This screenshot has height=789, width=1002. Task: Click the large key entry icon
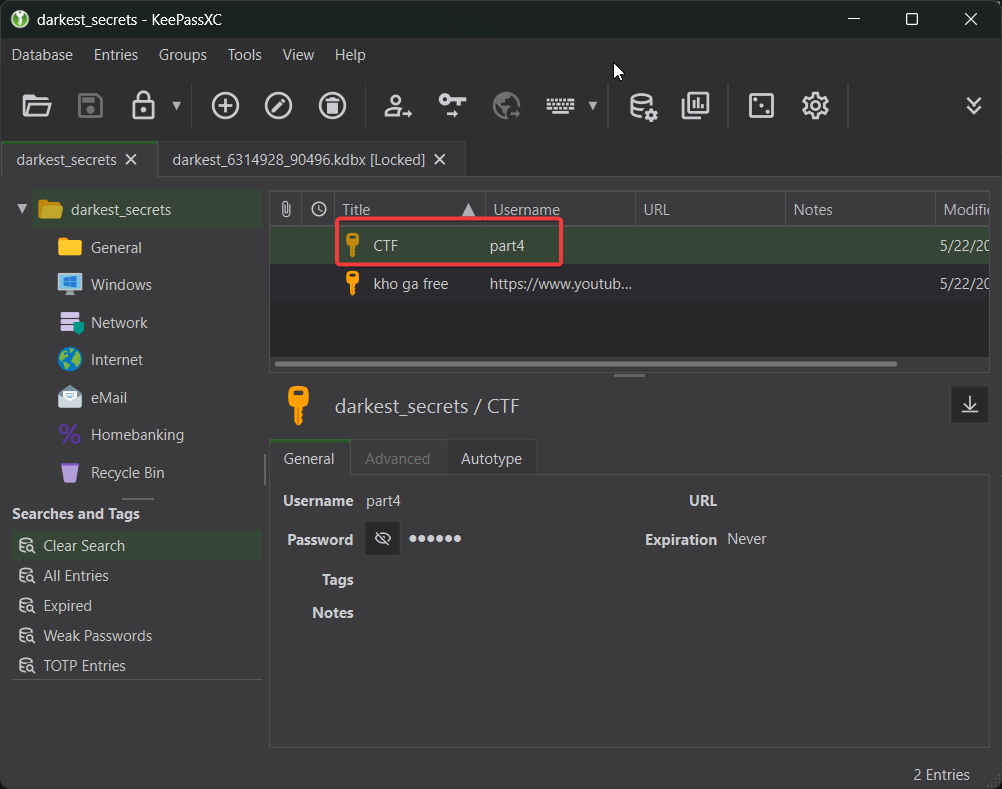point(298,405)
